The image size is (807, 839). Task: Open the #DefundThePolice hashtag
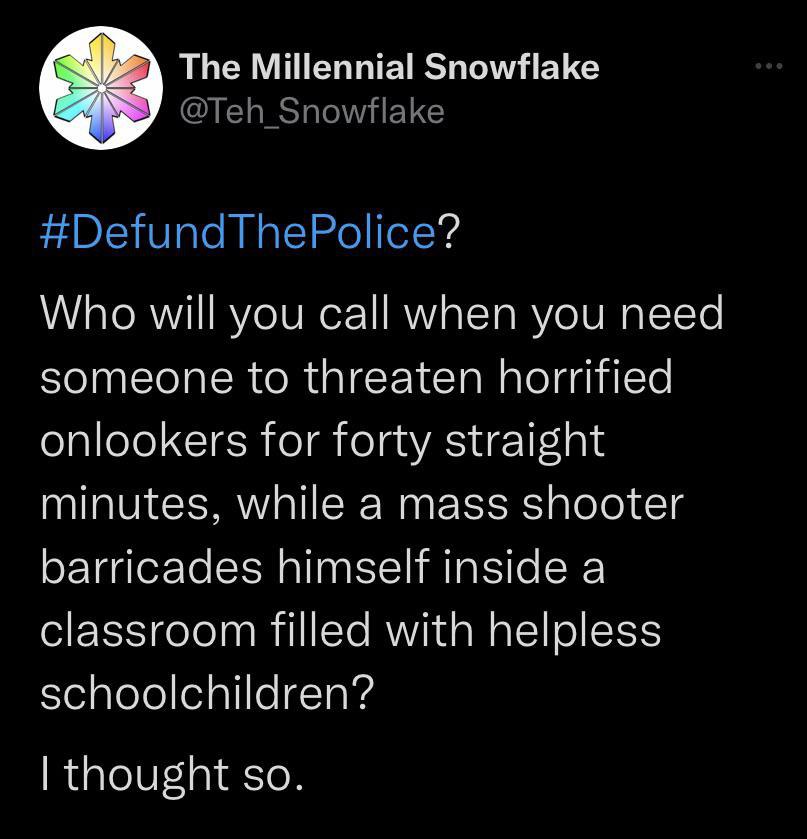click(238, 232)
